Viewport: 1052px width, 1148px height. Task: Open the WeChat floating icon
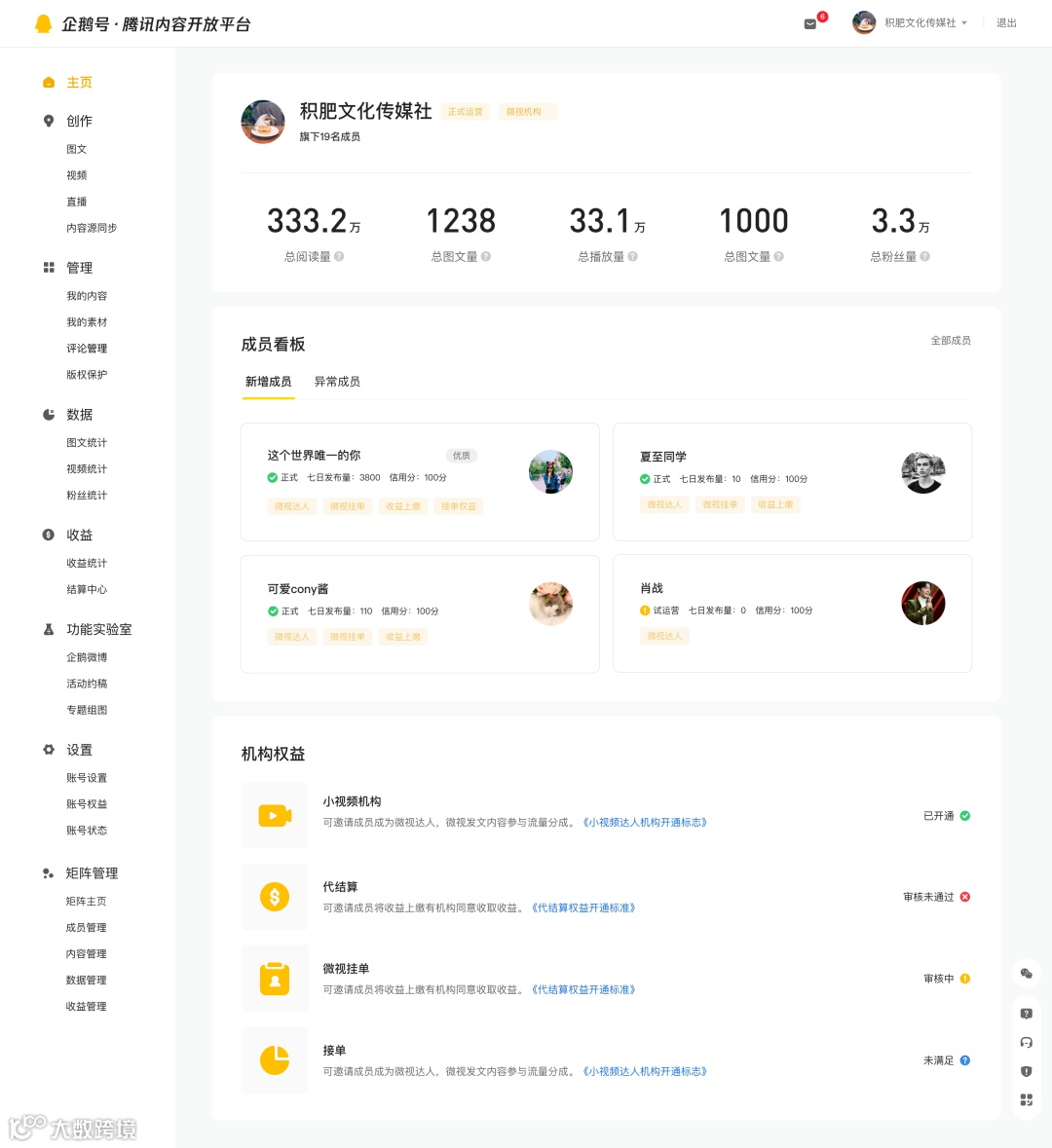click(1027, 974)
